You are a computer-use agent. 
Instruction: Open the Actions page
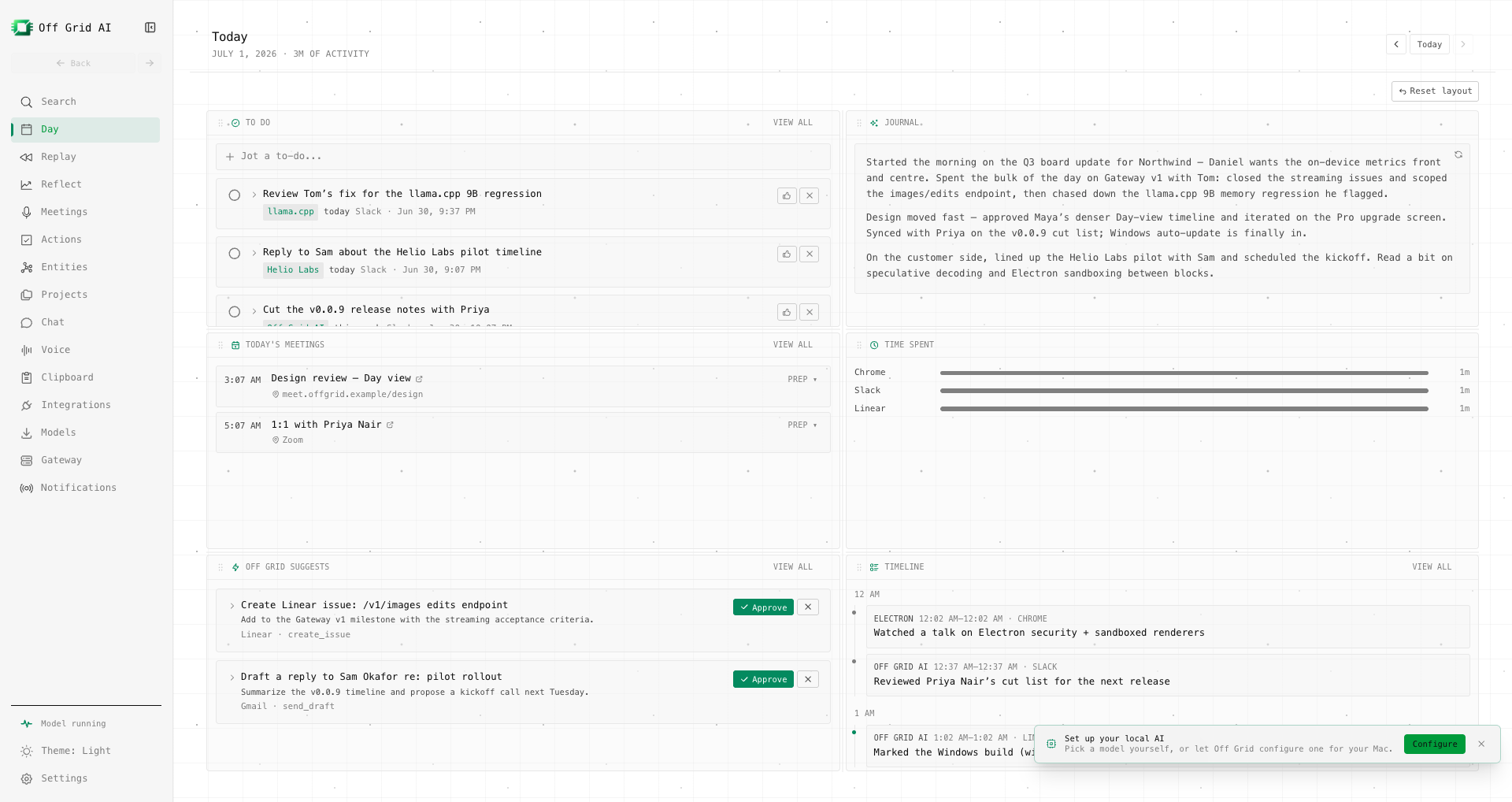(x=86, y=239)
